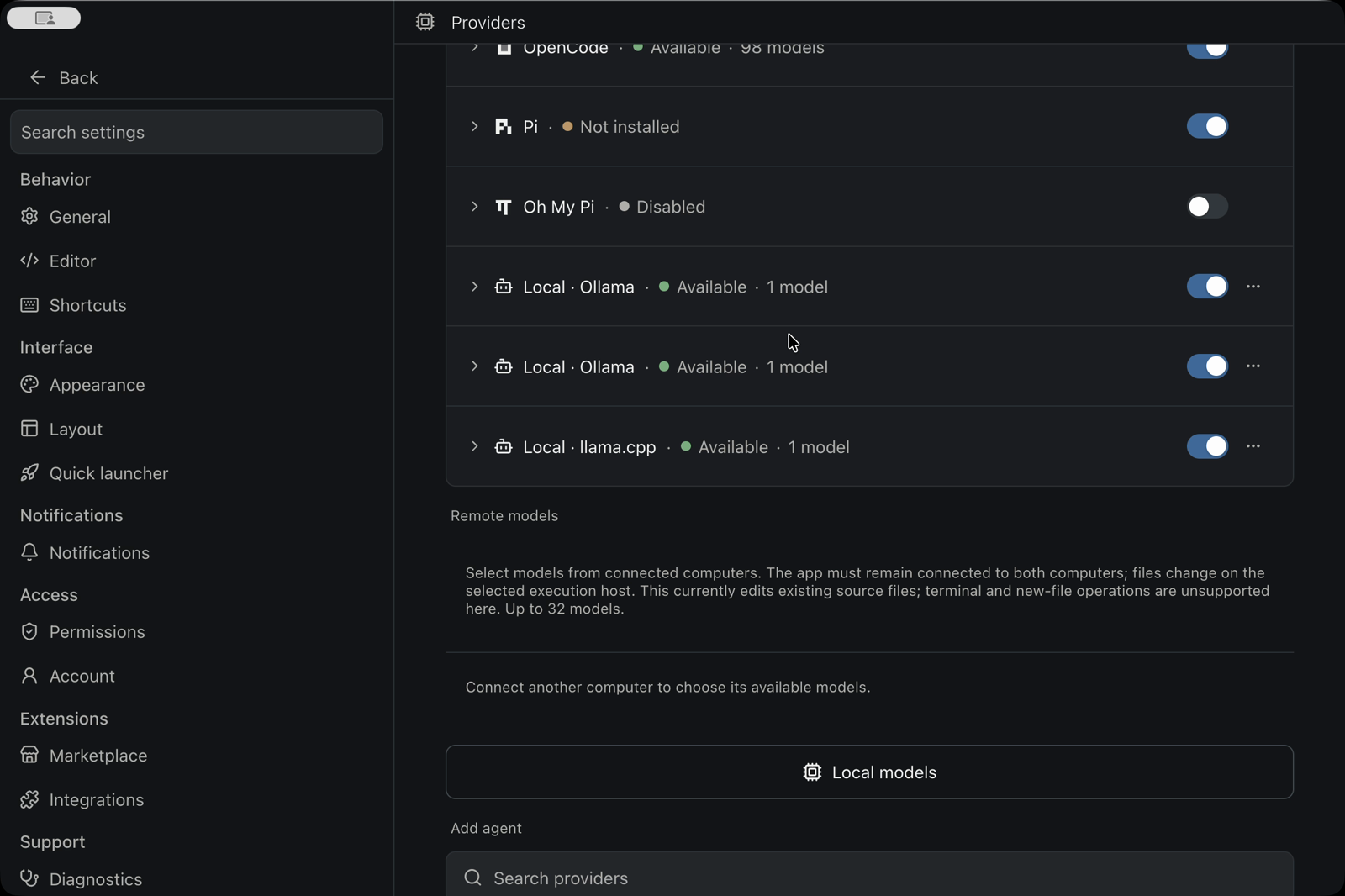1345x896 pixels.
Task: Click robot icon of Ollama row above llama.cpp
Action: (x=504, y=366)
